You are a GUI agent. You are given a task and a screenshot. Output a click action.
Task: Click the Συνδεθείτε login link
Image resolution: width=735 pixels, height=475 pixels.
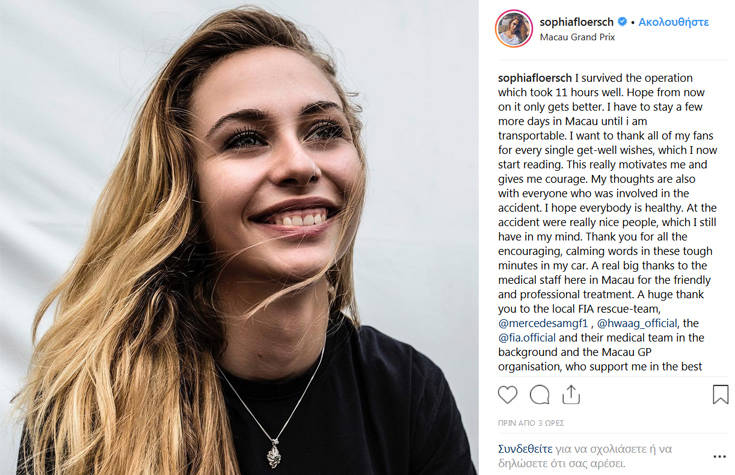click(x=529, y=448)
